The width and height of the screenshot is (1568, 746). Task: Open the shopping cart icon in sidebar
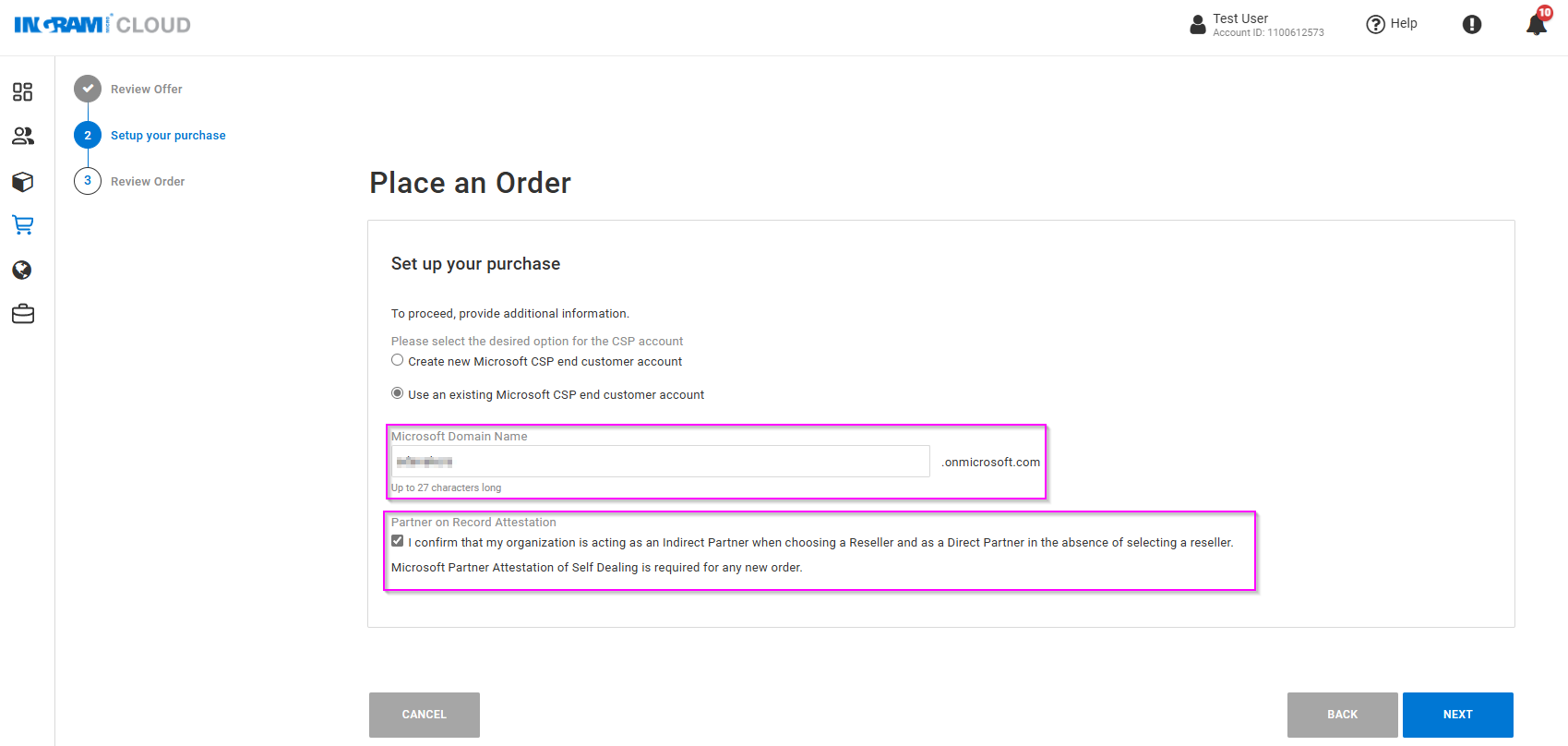pyautogui.click(x=23, y=225)
